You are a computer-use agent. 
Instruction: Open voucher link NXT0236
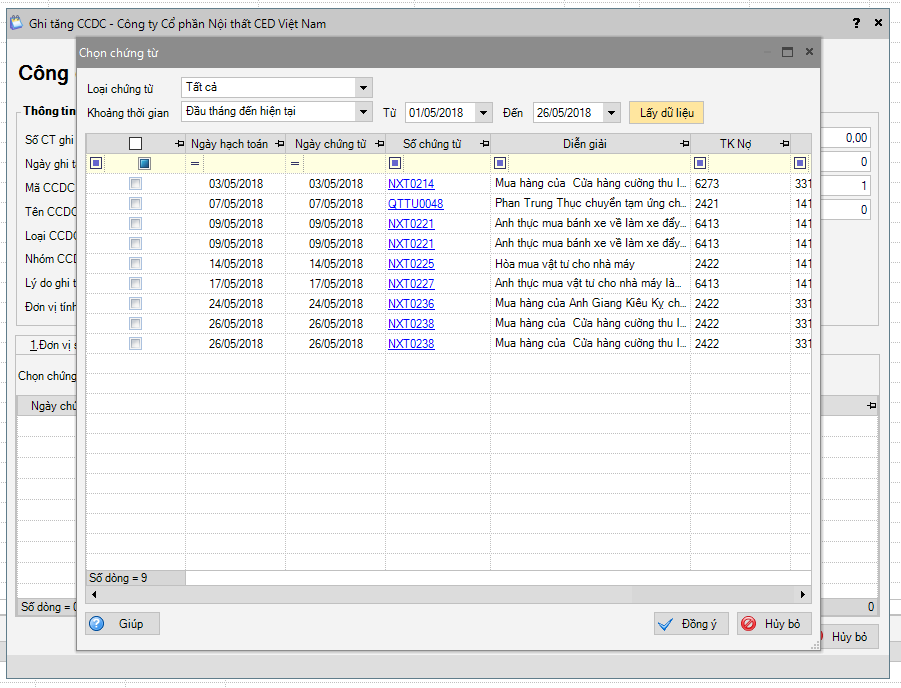click(411, 304)
